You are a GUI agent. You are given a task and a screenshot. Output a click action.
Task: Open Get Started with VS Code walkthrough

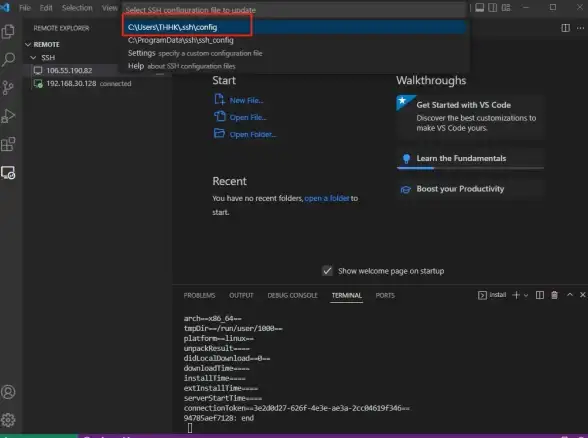pos(470,116)
